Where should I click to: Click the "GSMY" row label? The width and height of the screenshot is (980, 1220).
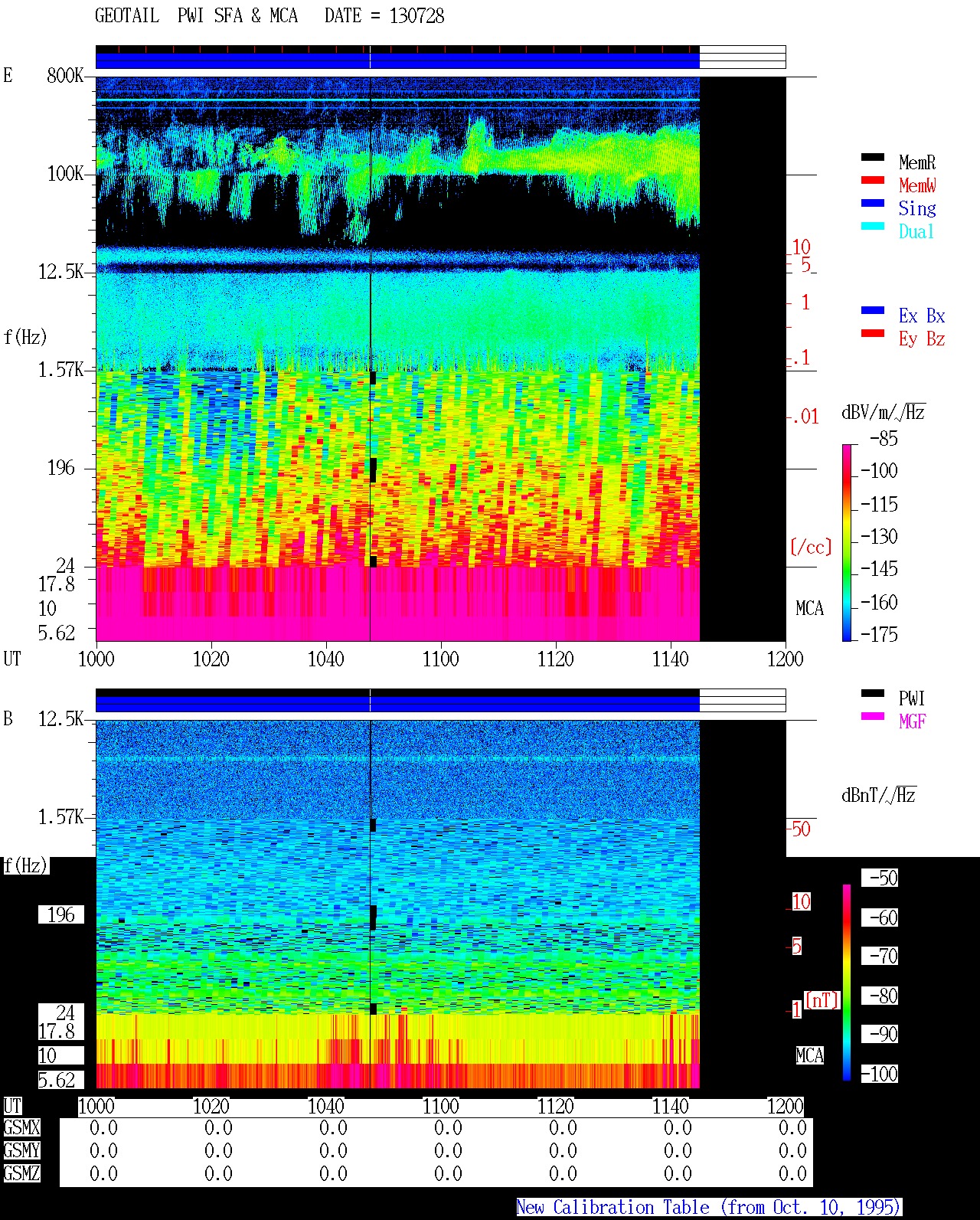point(21,1150)
